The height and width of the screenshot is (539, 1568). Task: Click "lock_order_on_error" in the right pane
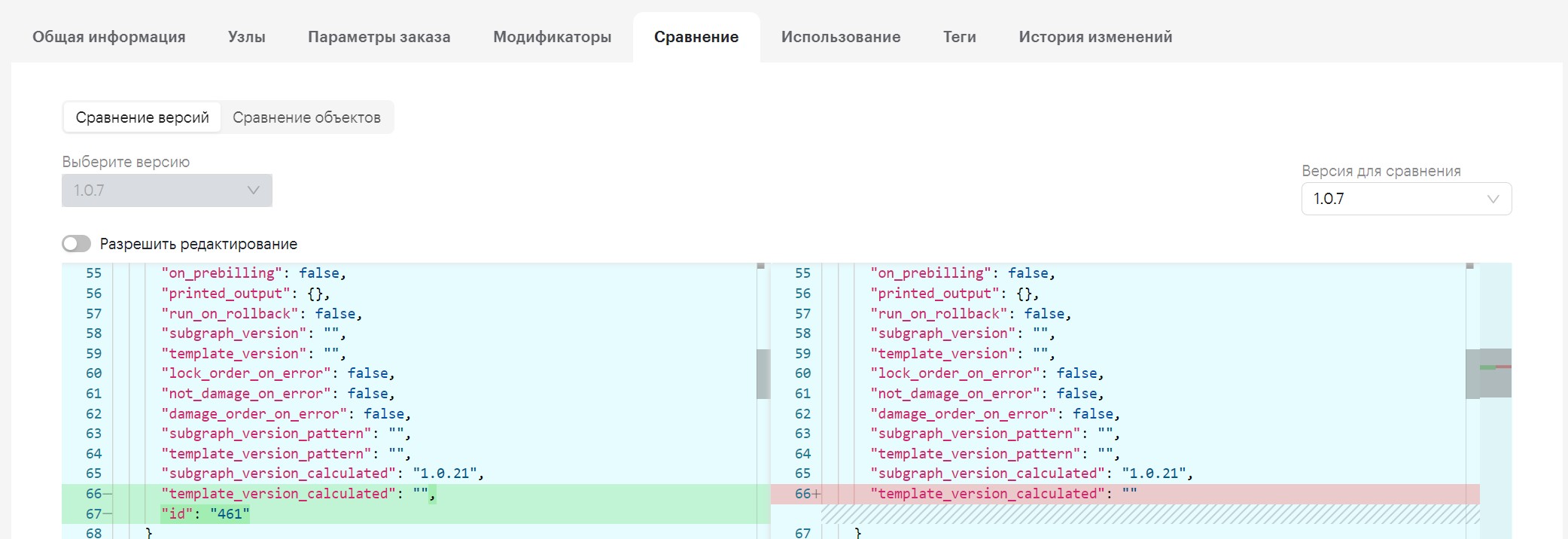(956, 373)
